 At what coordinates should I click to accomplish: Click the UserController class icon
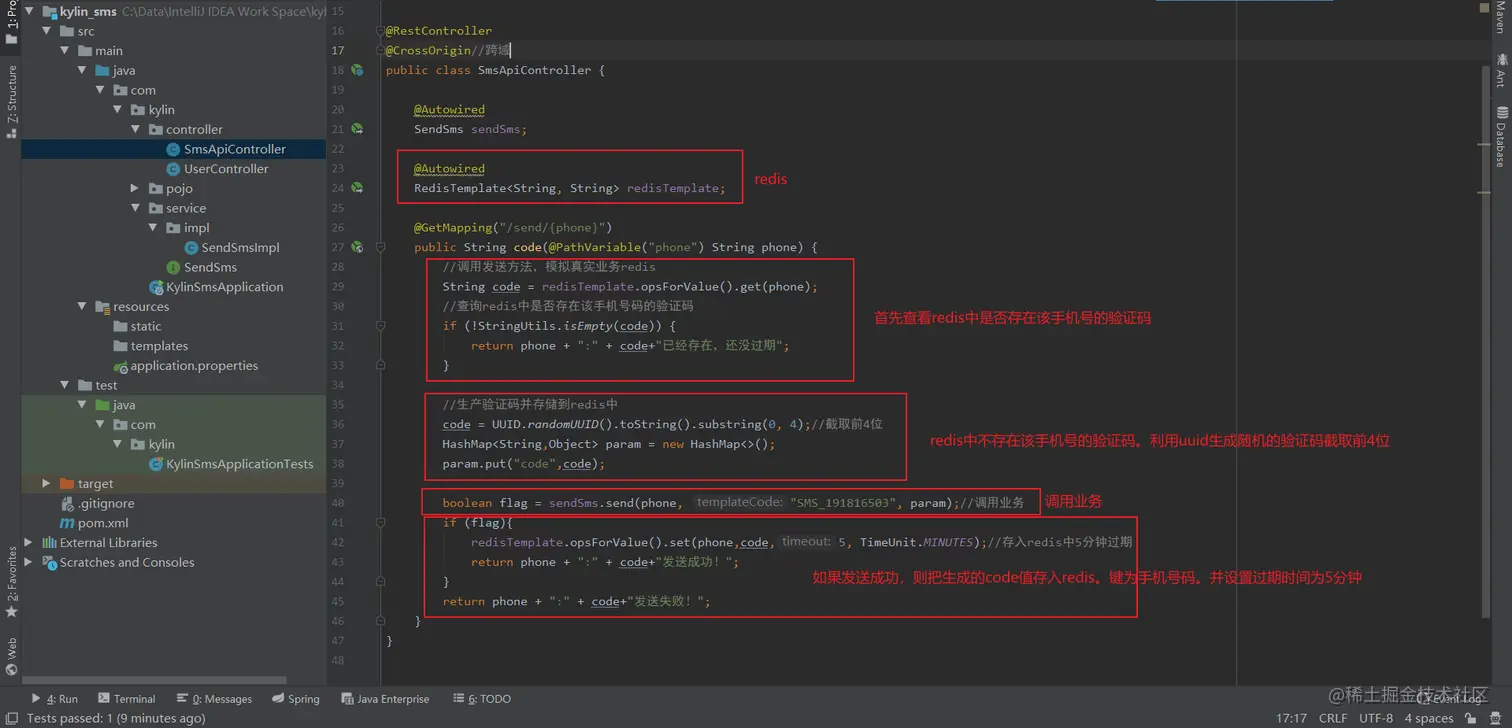[173, 169]
